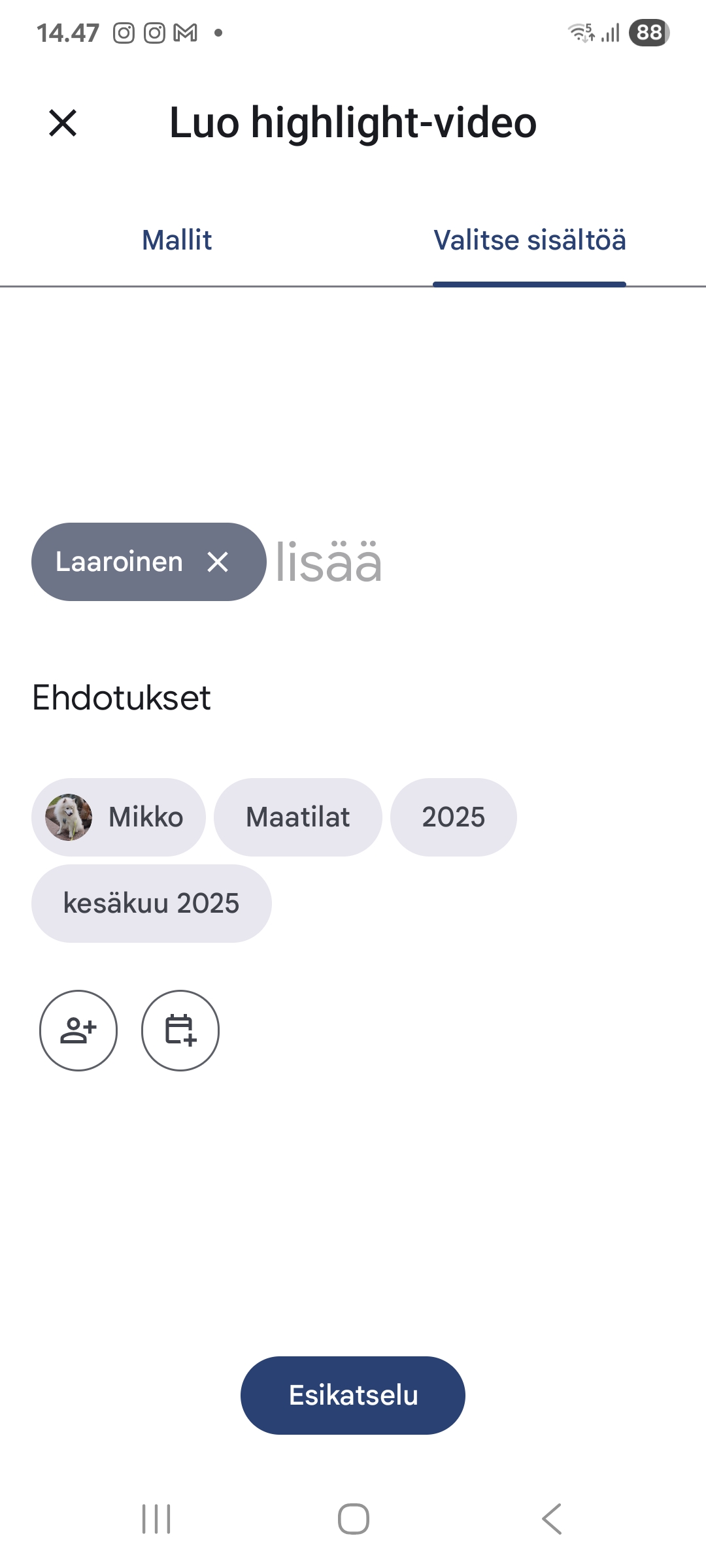Close the highlight video creator
This screenshot has height=1568, width=706.
63,123
